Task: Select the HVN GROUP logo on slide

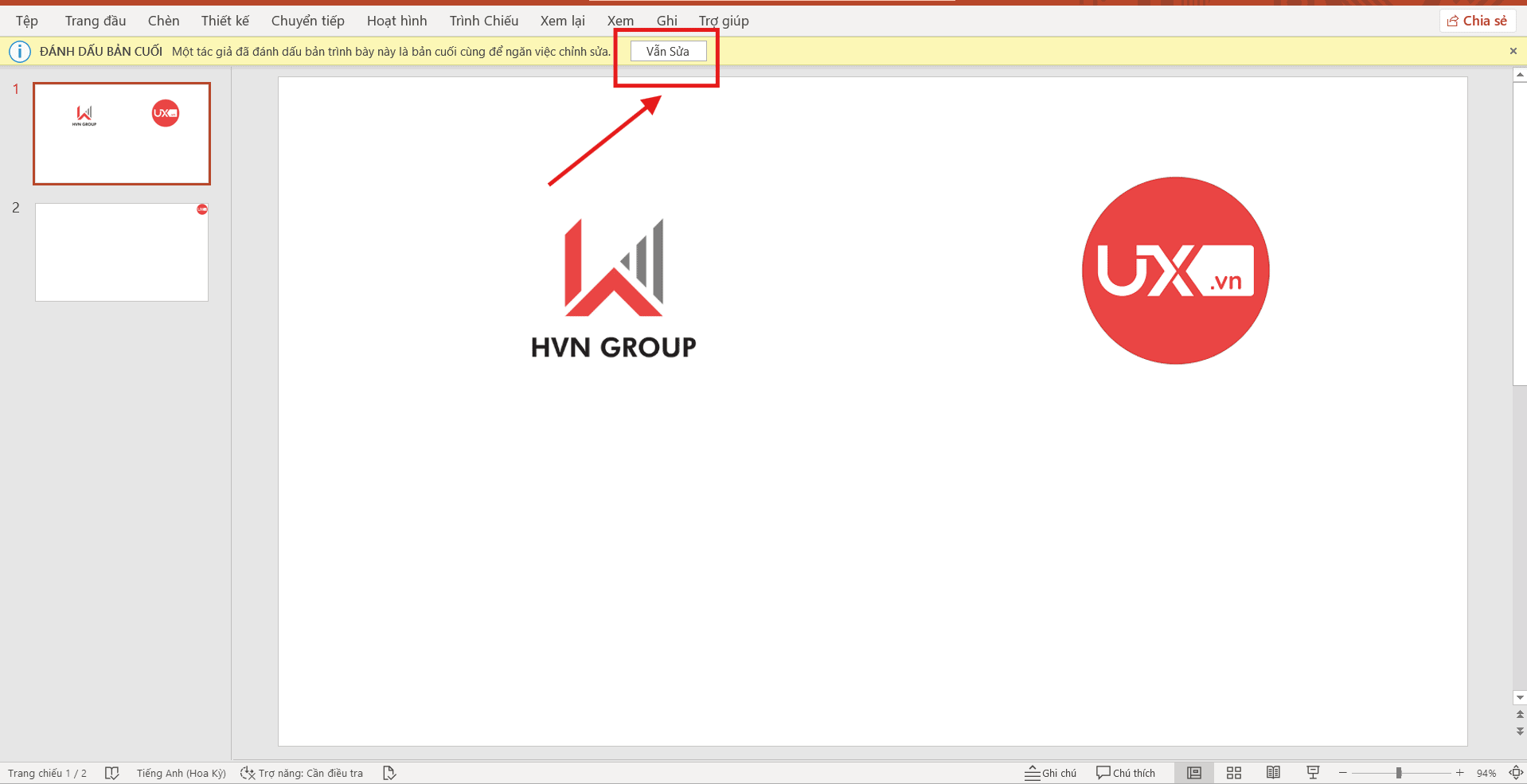Action: click(614, 289)
